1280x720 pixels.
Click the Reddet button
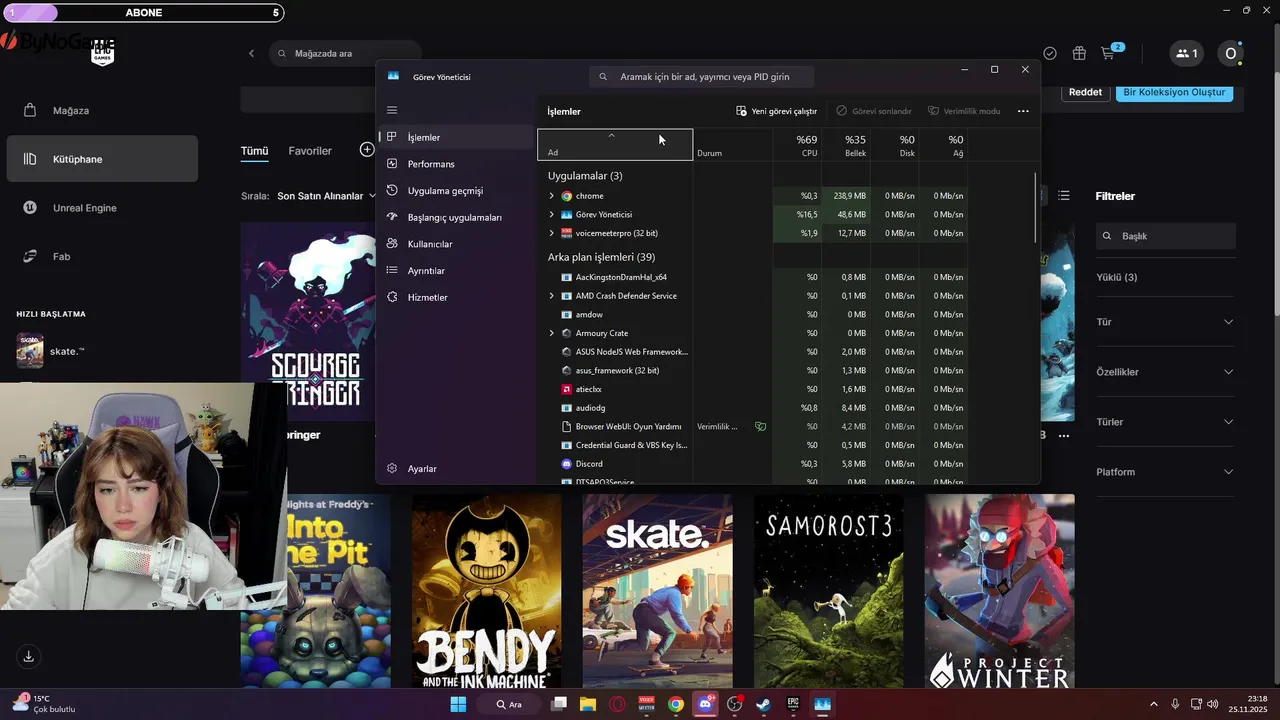coord(1085,92)
